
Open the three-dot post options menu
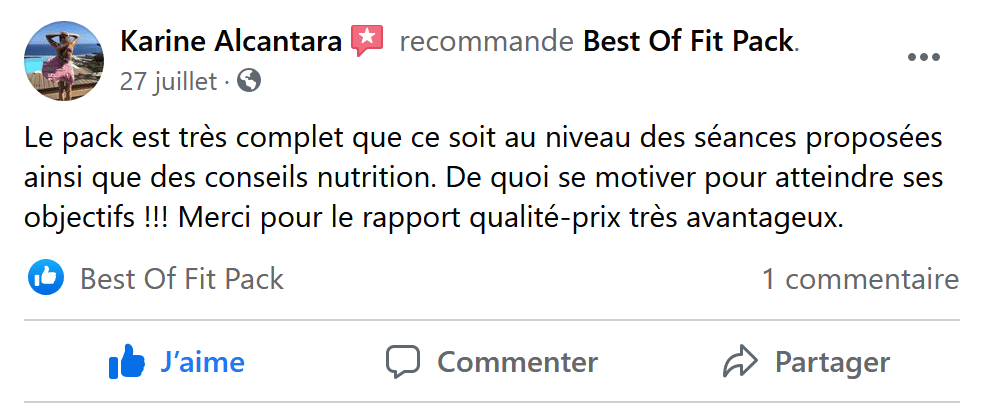[x=923, y=57]
